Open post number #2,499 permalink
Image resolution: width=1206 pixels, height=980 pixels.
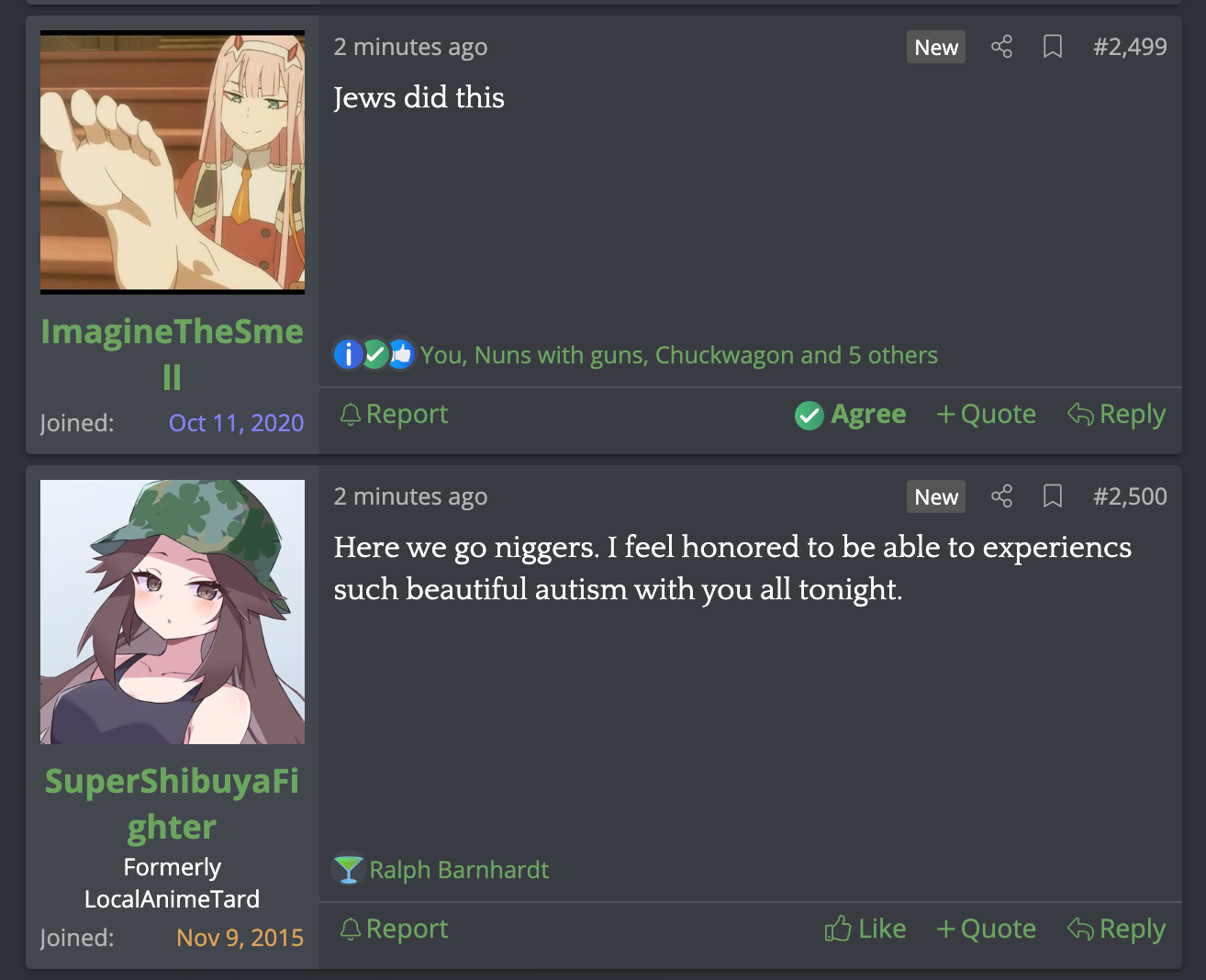point(1130,47)
